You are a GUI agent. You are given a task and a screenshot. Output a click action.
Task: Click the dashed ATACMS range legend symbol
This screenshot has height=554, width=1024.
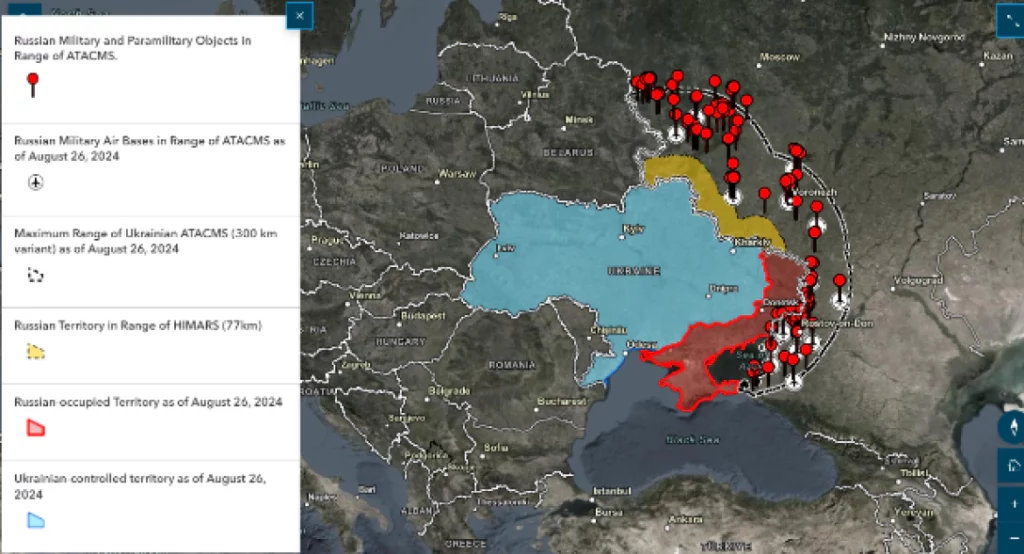35,275
